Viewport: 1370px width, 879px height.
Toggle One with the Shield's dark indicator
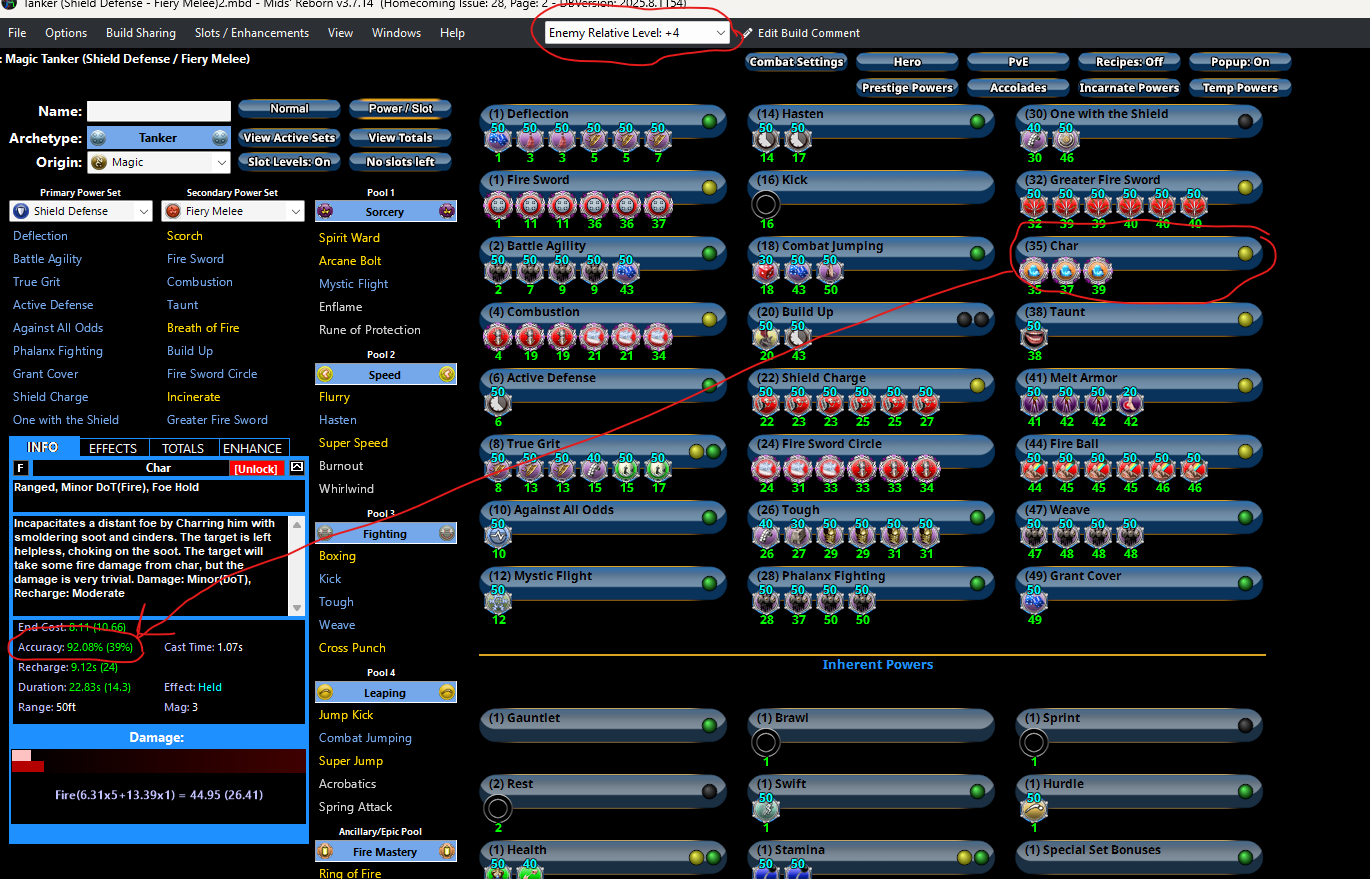[1245, 122]
